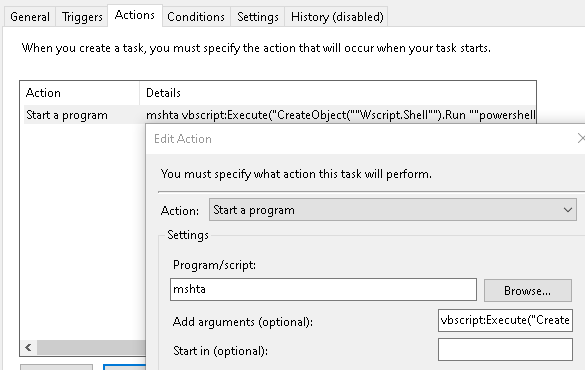The width and height of the screenshot is (585, 370).
Task: Focus the Program/script mshta field
Action: pyautogui.click(x=323, y=289)
